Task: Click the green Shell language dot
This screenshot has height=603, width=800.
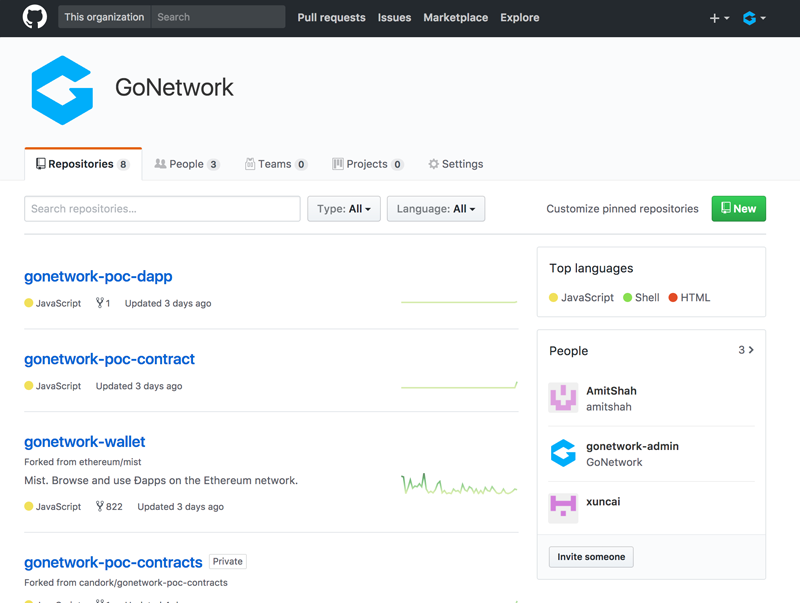Action: coord(628,297)
